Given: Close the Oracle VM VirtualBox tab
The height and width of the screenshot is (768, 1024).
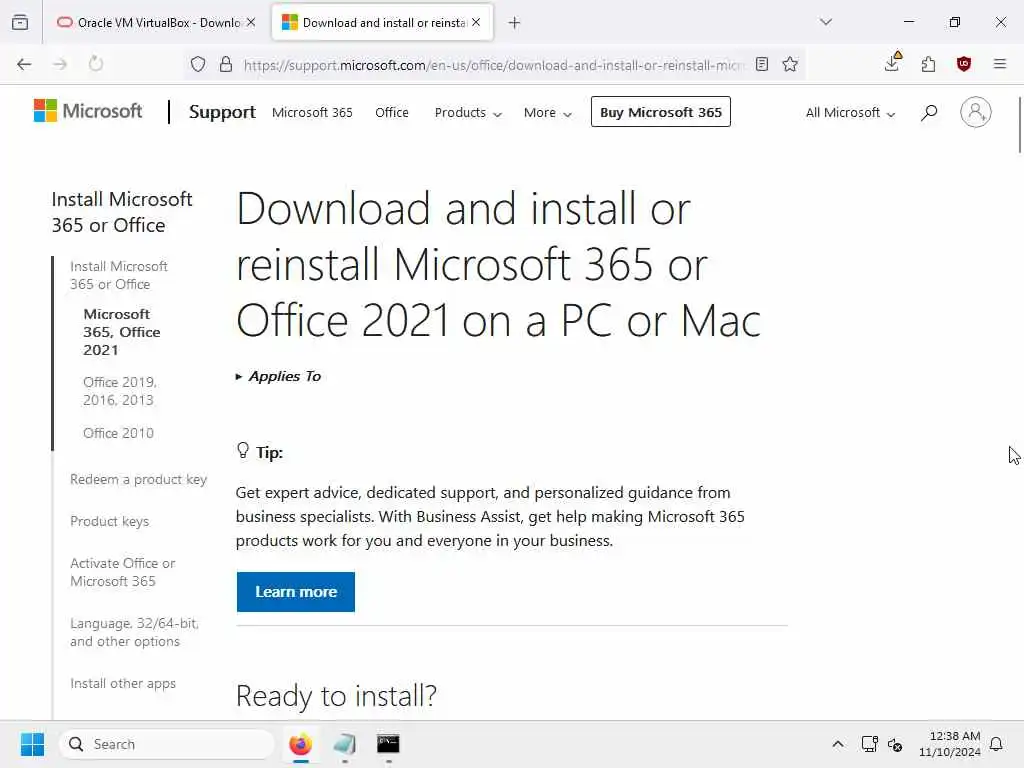Looking at the screenshot, I should pos(251,22).
